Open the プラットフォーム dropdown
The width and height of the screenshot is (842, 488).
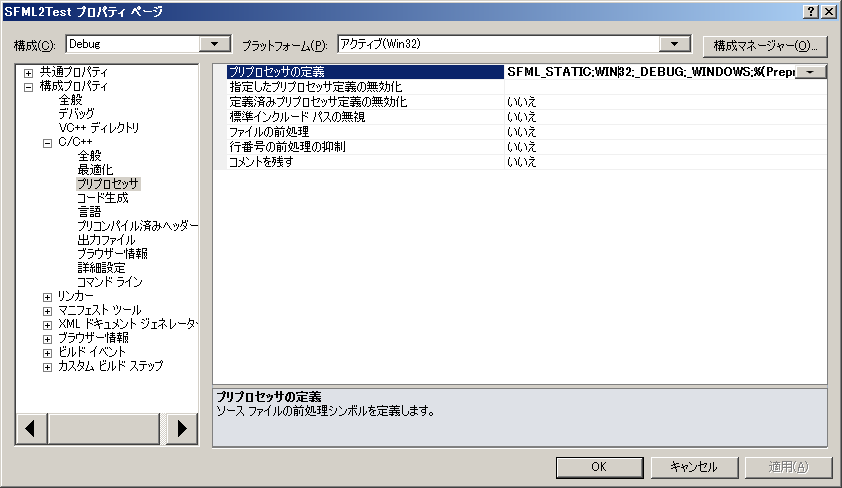click(x=677, y=45)
